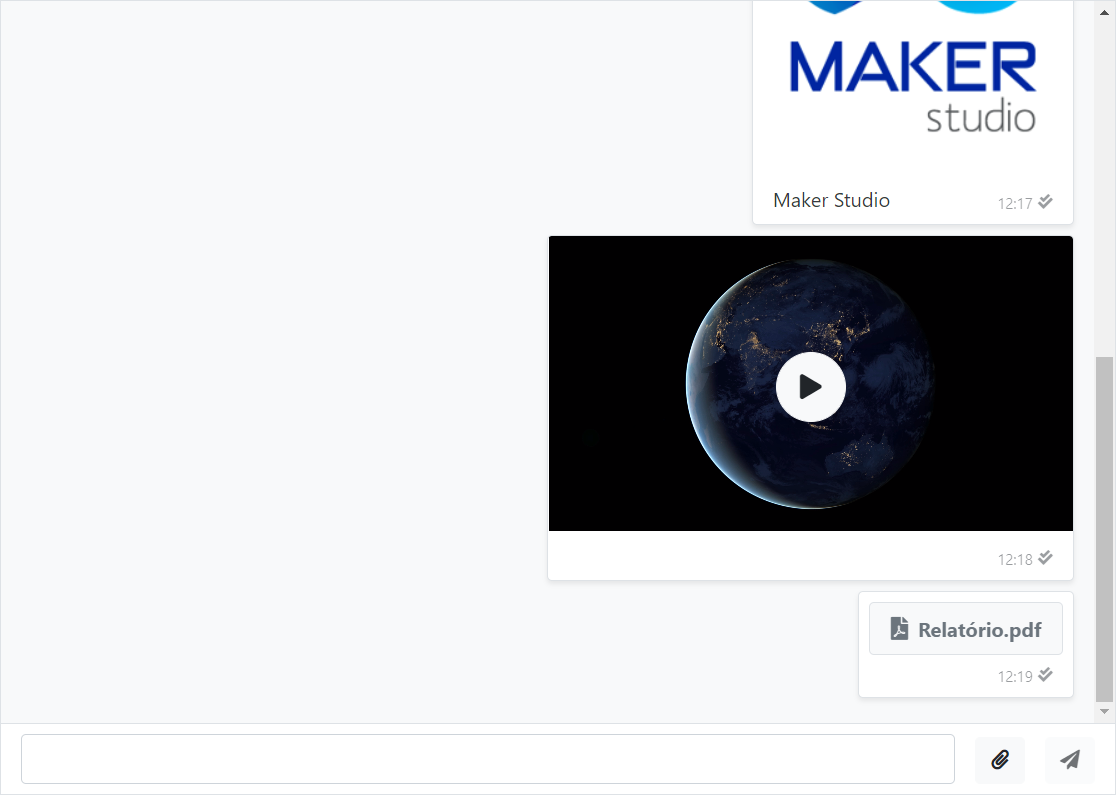Click the 12:18 video timestamp
Viewport: 1116px width, 795px height.
1014,559
